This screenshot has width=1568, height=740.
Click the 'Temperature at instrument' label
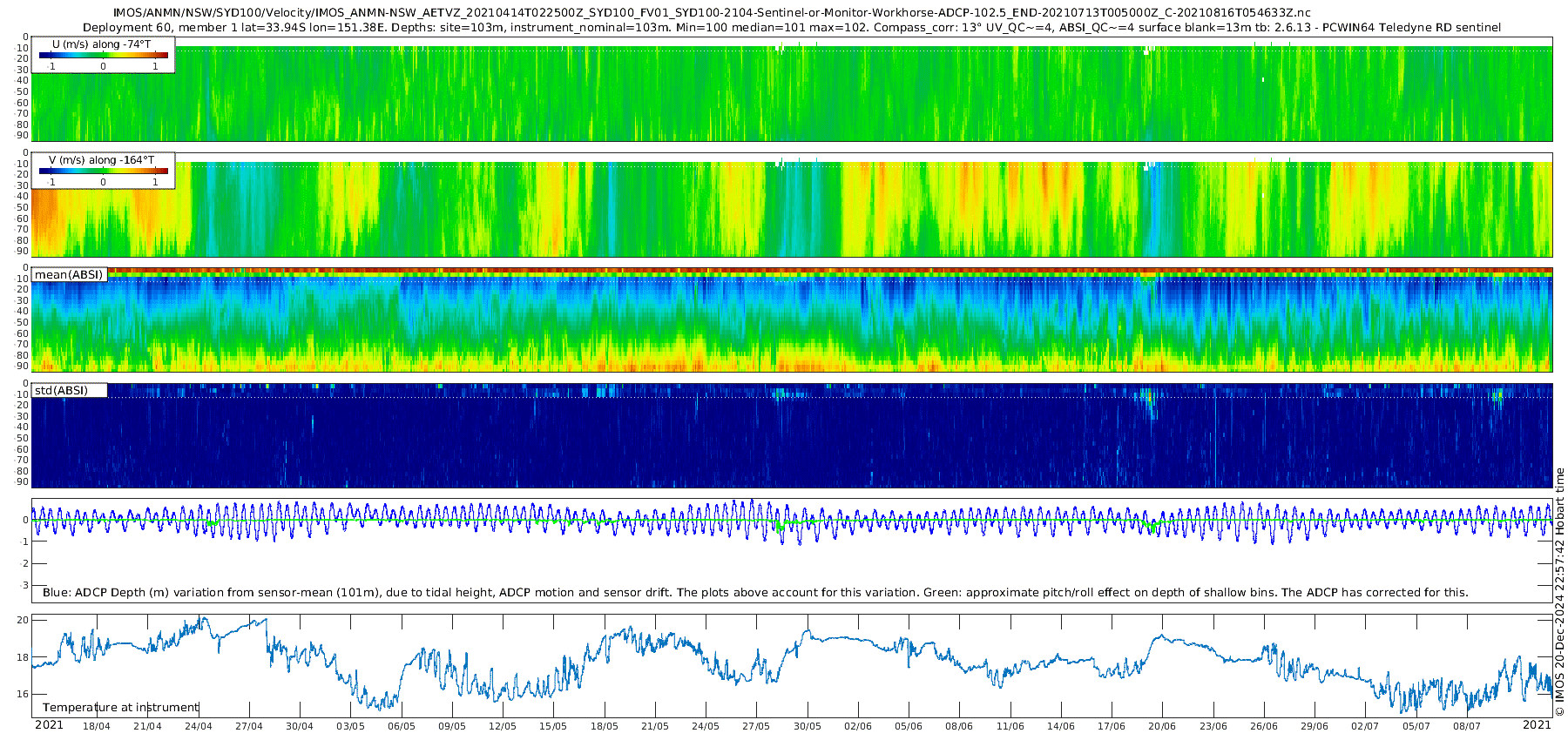pos(120,708)
